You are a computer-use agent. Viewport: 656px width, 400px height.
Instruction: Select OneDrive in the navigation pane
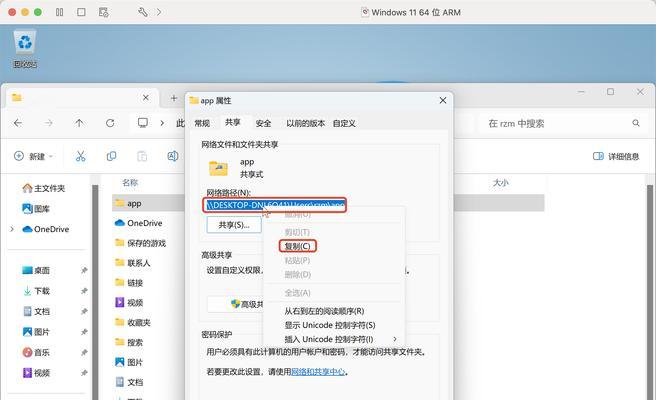[x=46, y=229]
